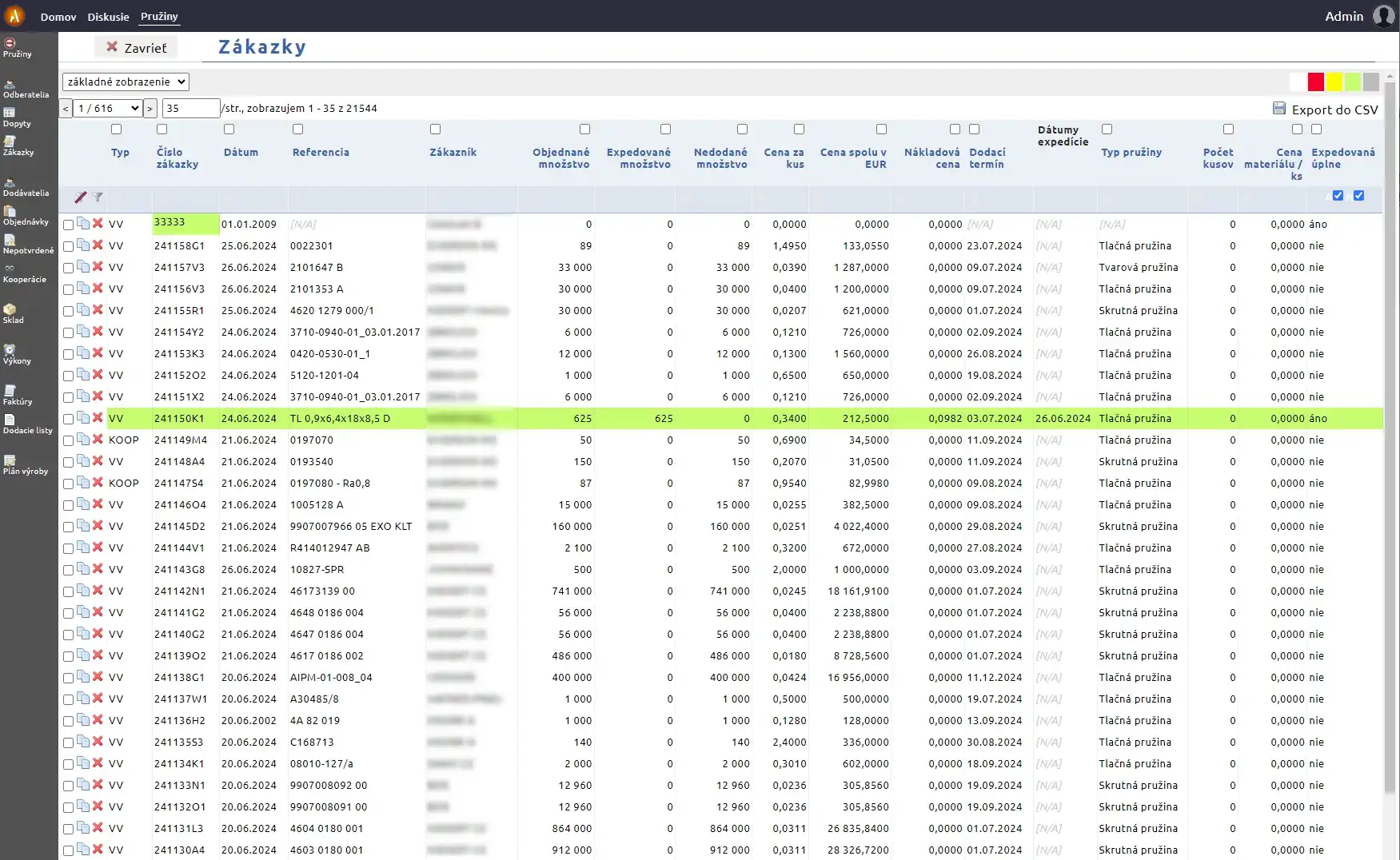Delete order 241130A4 with its red X
The image size is (1400, 860).
tap(98, 850)
